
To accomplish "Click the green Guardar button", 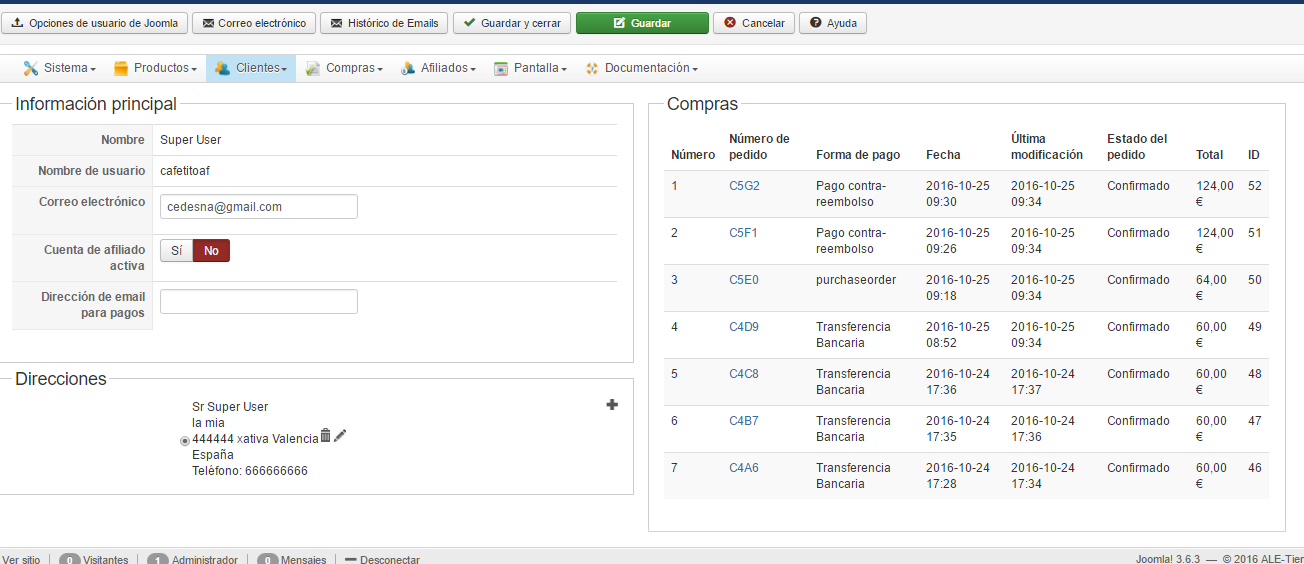I will pos(642,23).
